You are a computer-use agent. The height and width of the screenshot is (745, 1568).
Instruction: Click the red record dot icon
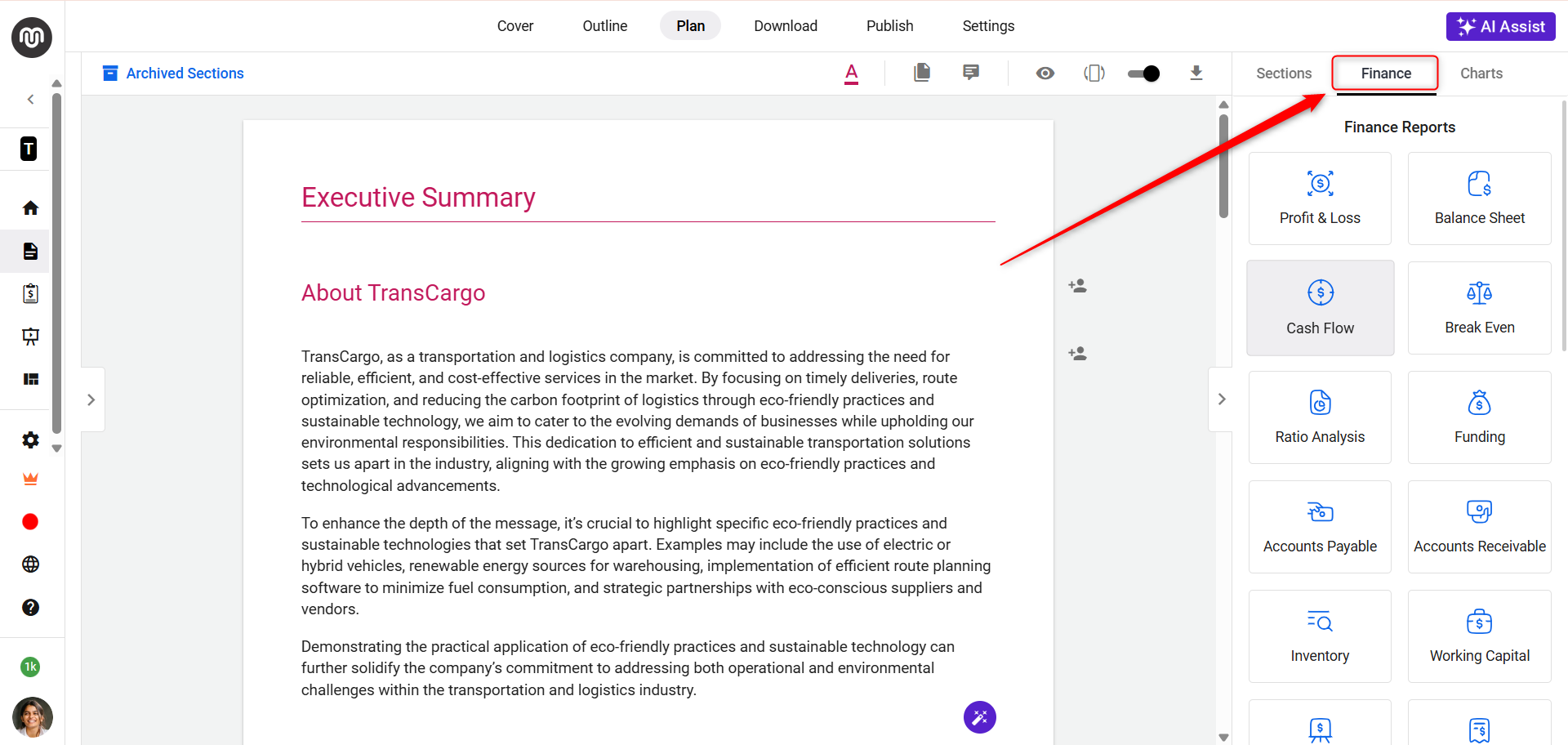[30, 522]
